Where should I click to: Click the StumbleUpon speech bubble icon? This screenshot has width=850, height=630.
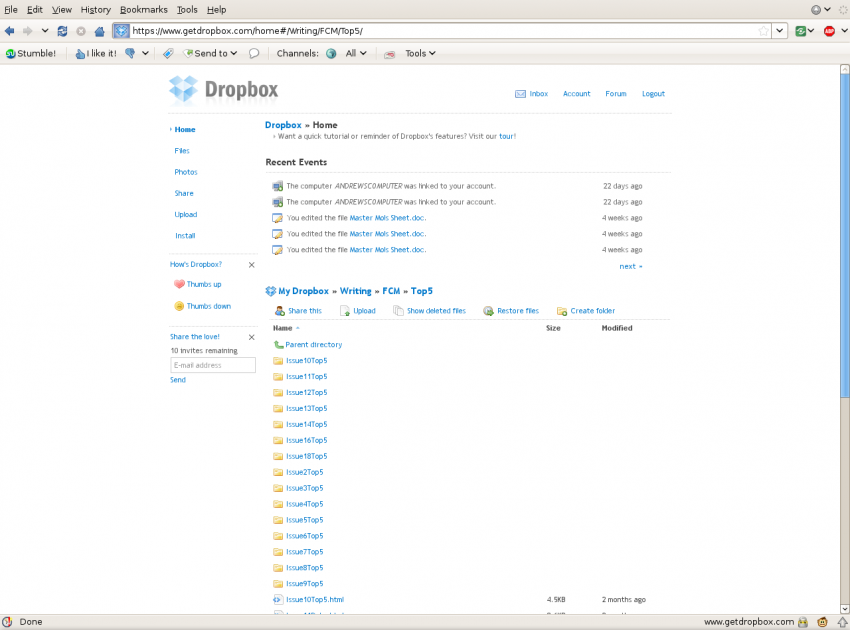pos(254,53)
